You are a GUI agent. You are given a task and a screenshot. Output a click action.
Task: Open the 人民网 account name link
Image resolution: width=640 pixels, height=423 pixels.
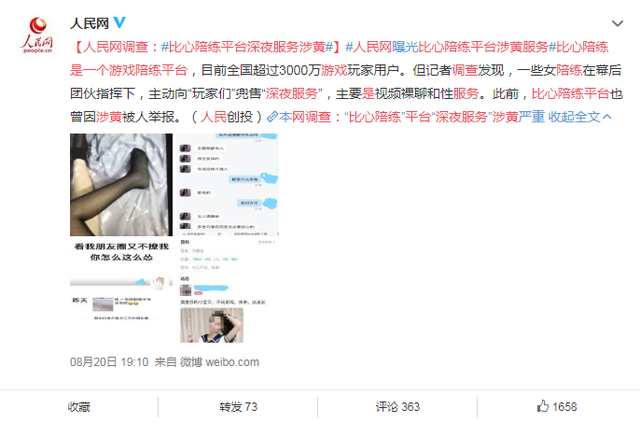pos(89,23)
